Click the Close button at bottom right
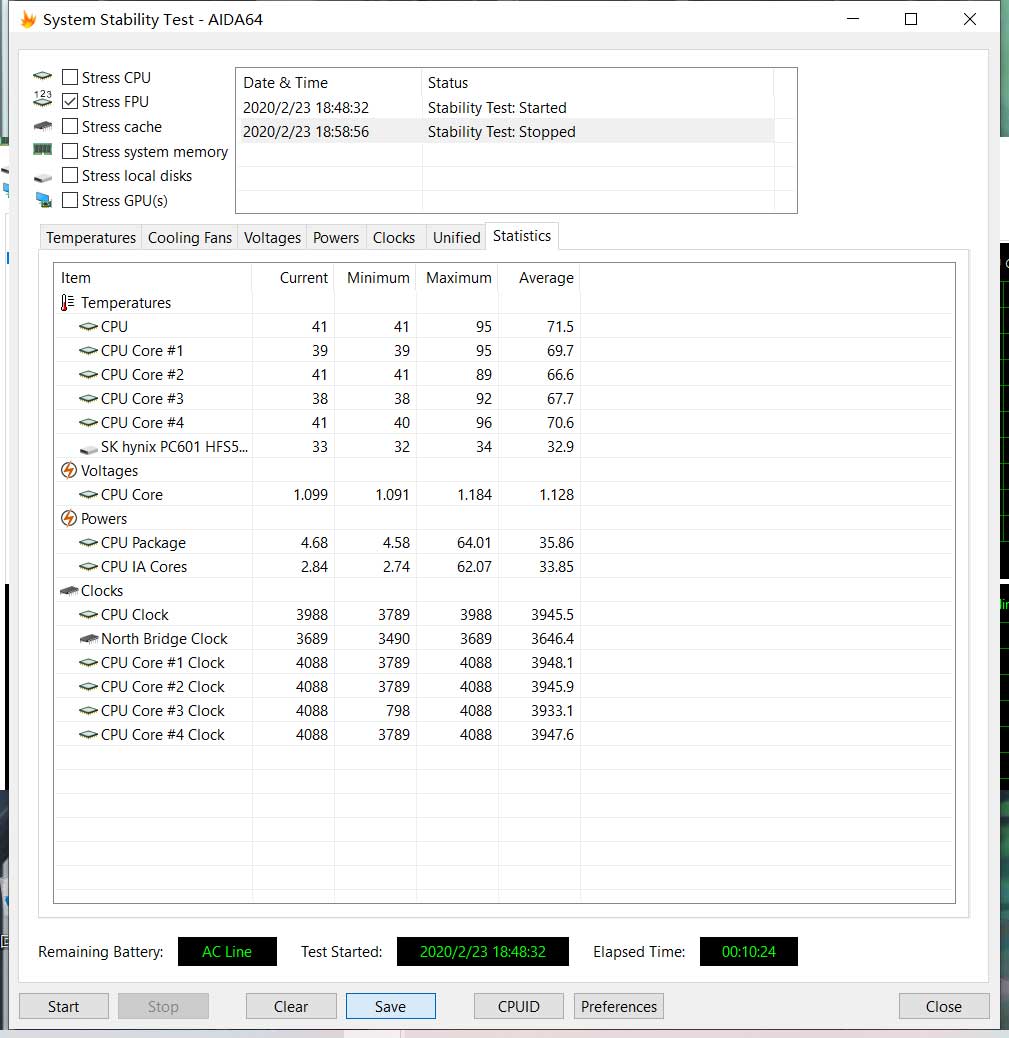Screen dimensions: 1009x1038 click(x=944, y=1006)
